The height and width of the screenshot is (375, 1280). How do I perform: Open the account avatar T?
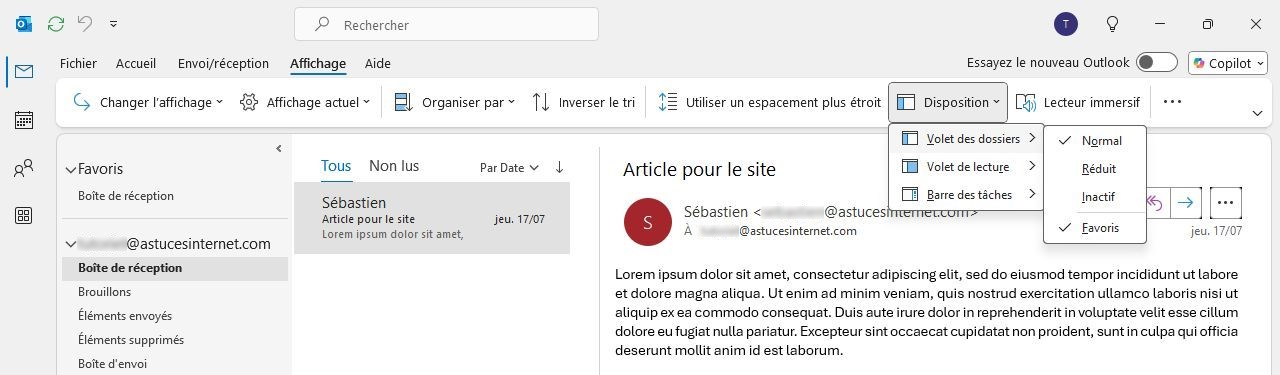coord(1066,24)
